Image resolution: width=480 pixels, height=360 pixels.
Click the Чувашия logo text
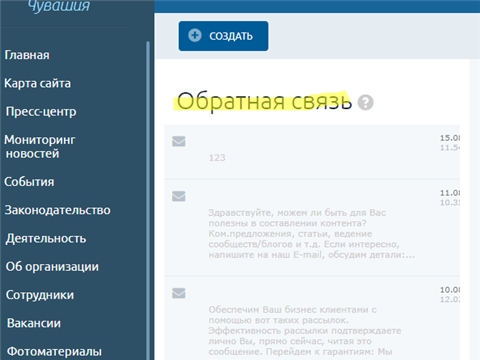[59, 6]
